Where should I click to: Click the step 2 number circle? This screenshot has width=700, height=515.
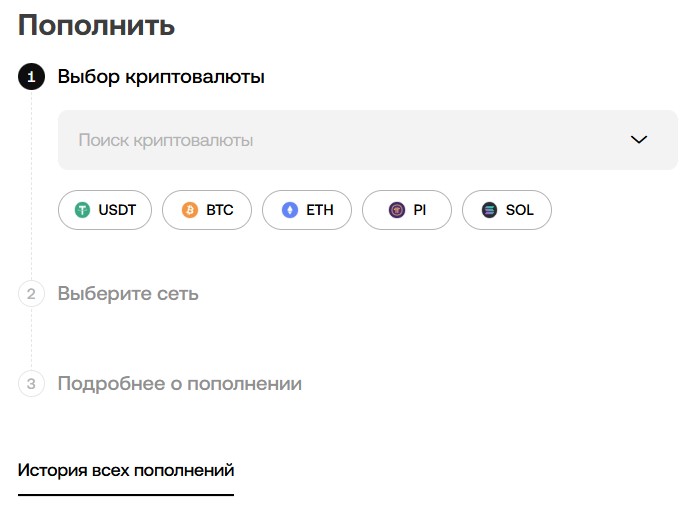[x=32, y=294]
